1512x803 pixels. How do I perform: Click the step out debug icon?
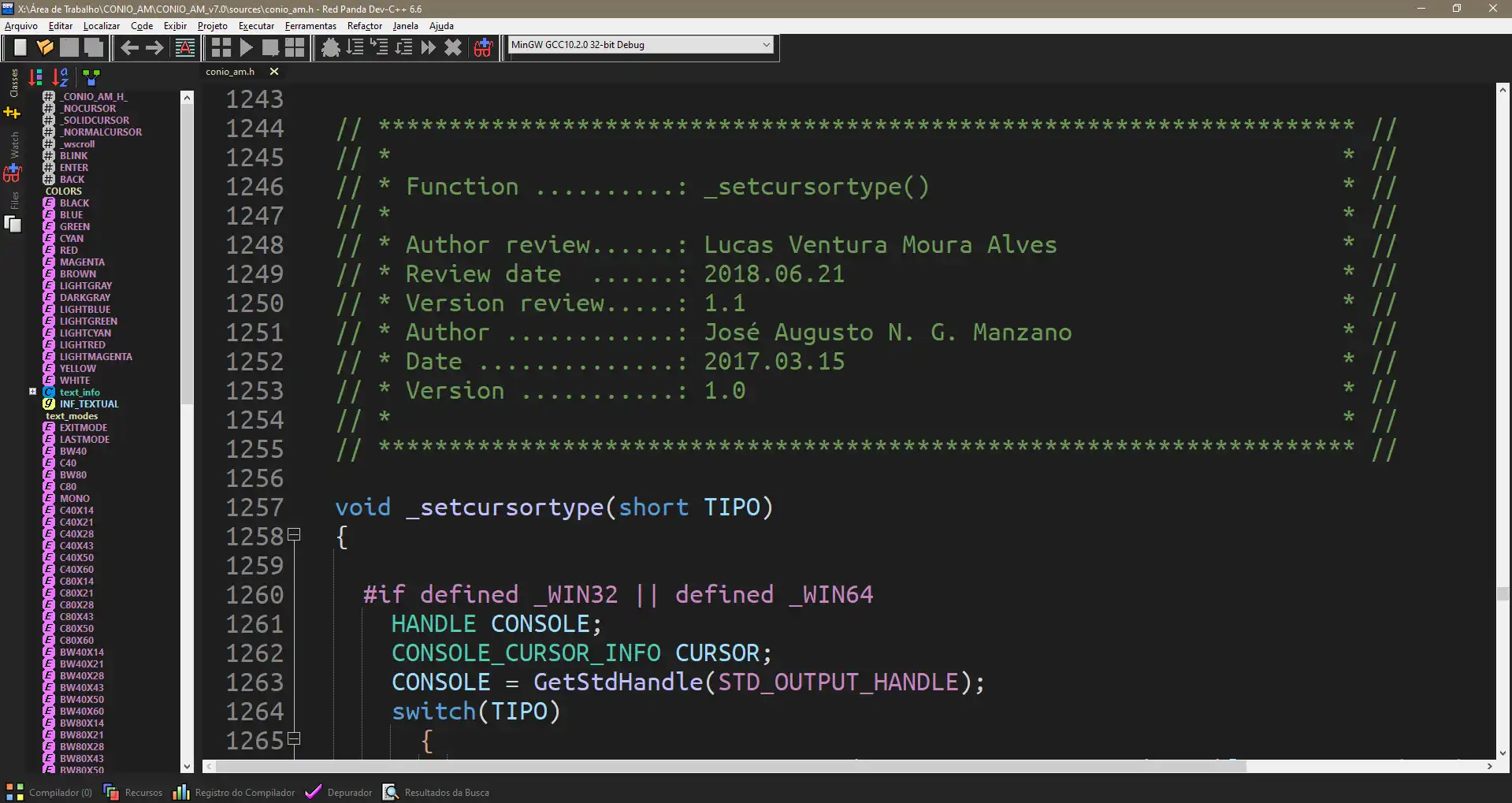point(404,48)
